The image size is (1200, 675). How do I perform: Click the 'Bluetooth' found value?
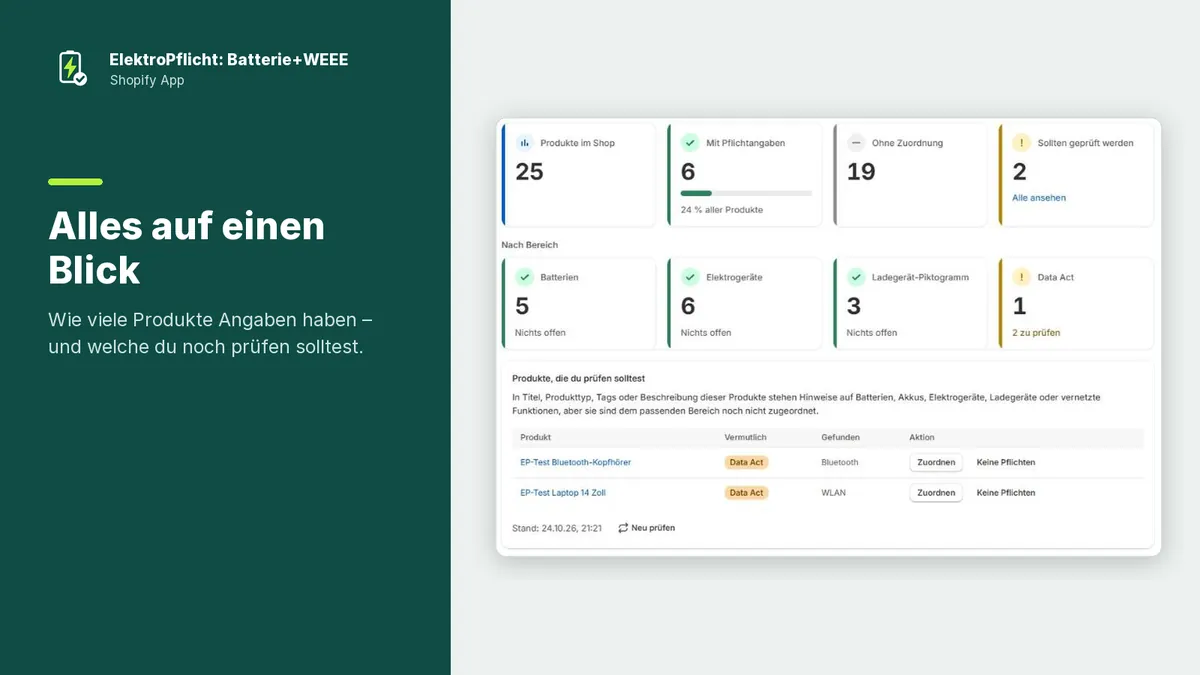(x=840, y=462)
